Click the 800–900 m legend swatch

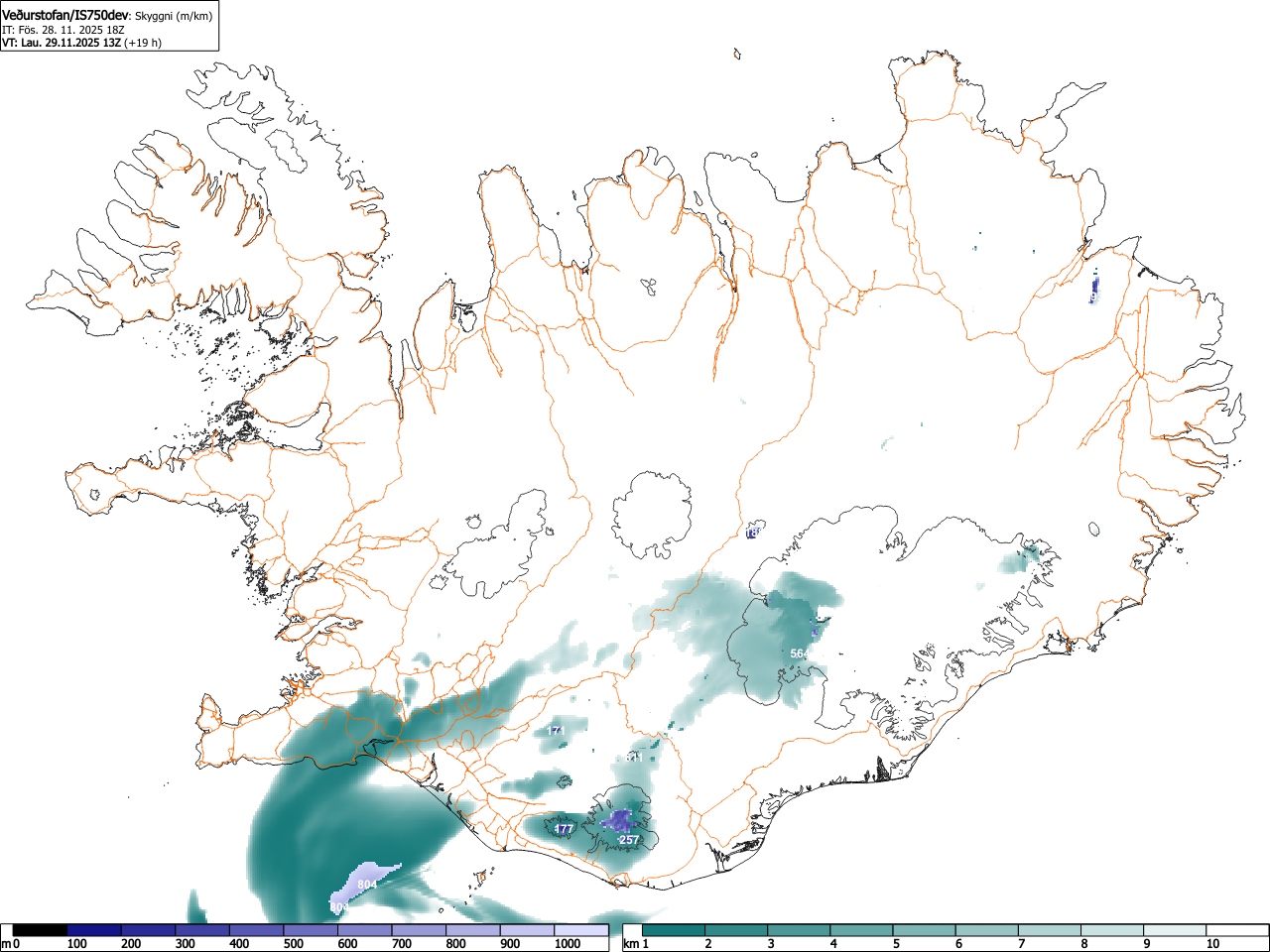(x=473, y=930)
